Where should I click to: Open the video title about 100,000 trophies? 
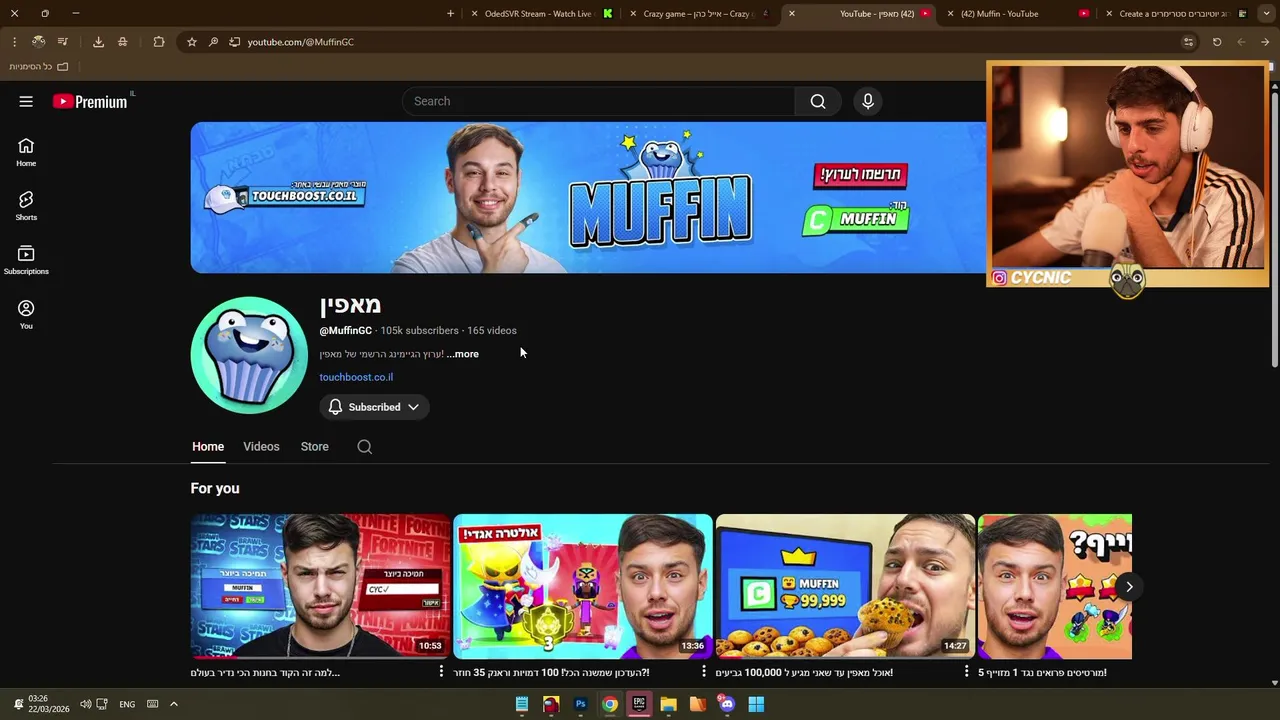coord(804,673)
